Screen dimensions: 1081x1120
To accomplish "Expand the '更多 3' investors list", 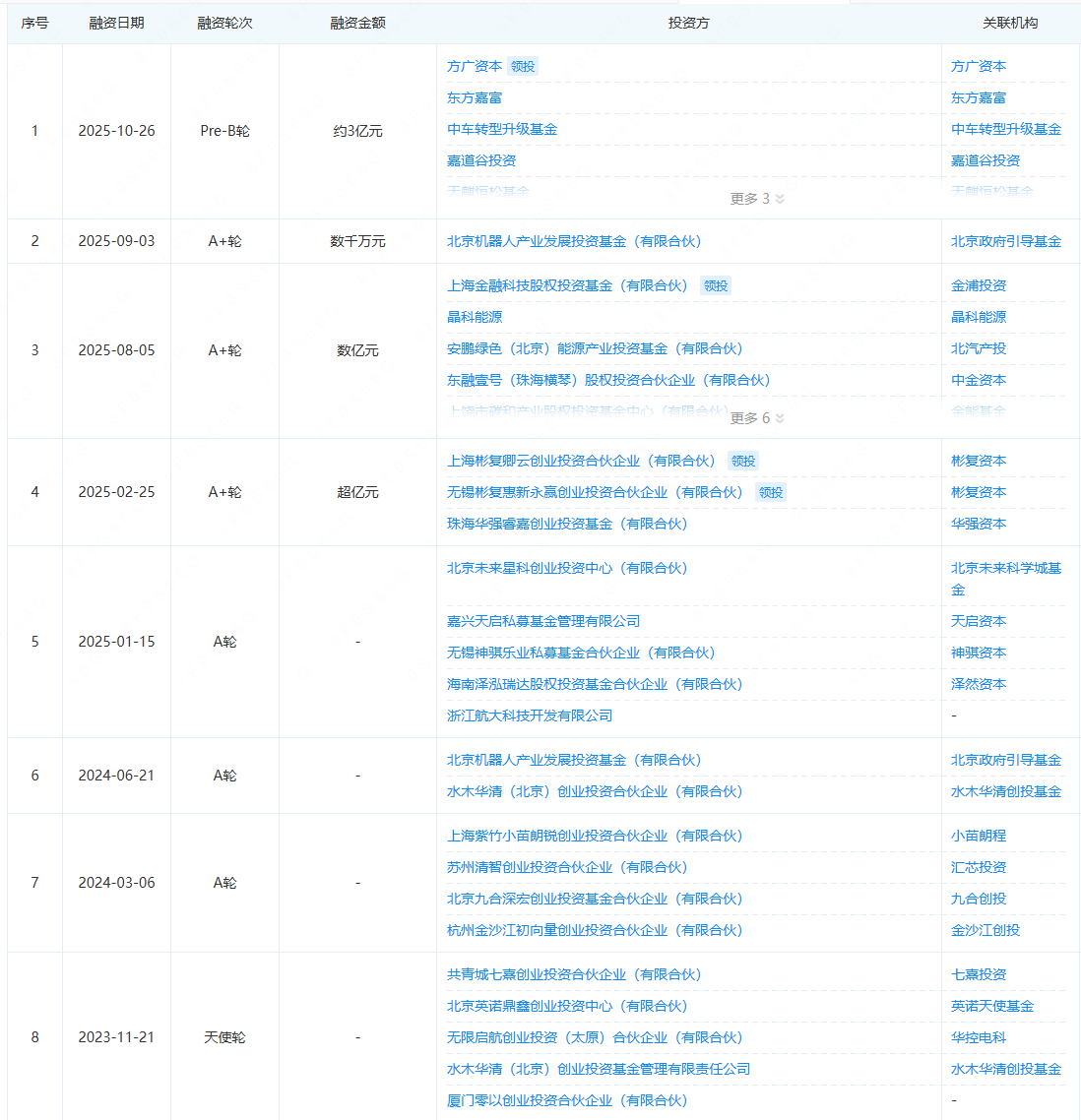I will (x=756, y=199).
